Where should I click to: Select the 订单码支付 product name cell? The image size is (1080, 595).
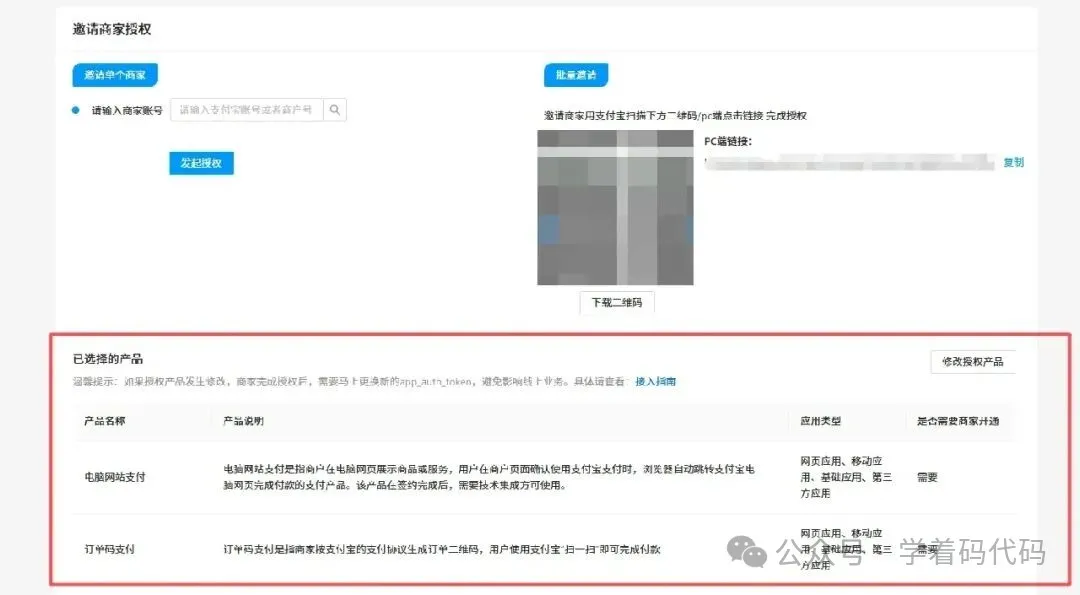(x=110, y=549)
